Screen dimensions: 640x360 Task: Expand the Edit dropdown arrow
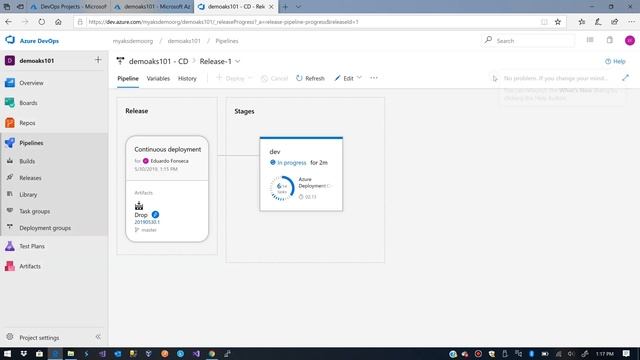[359, 78]
